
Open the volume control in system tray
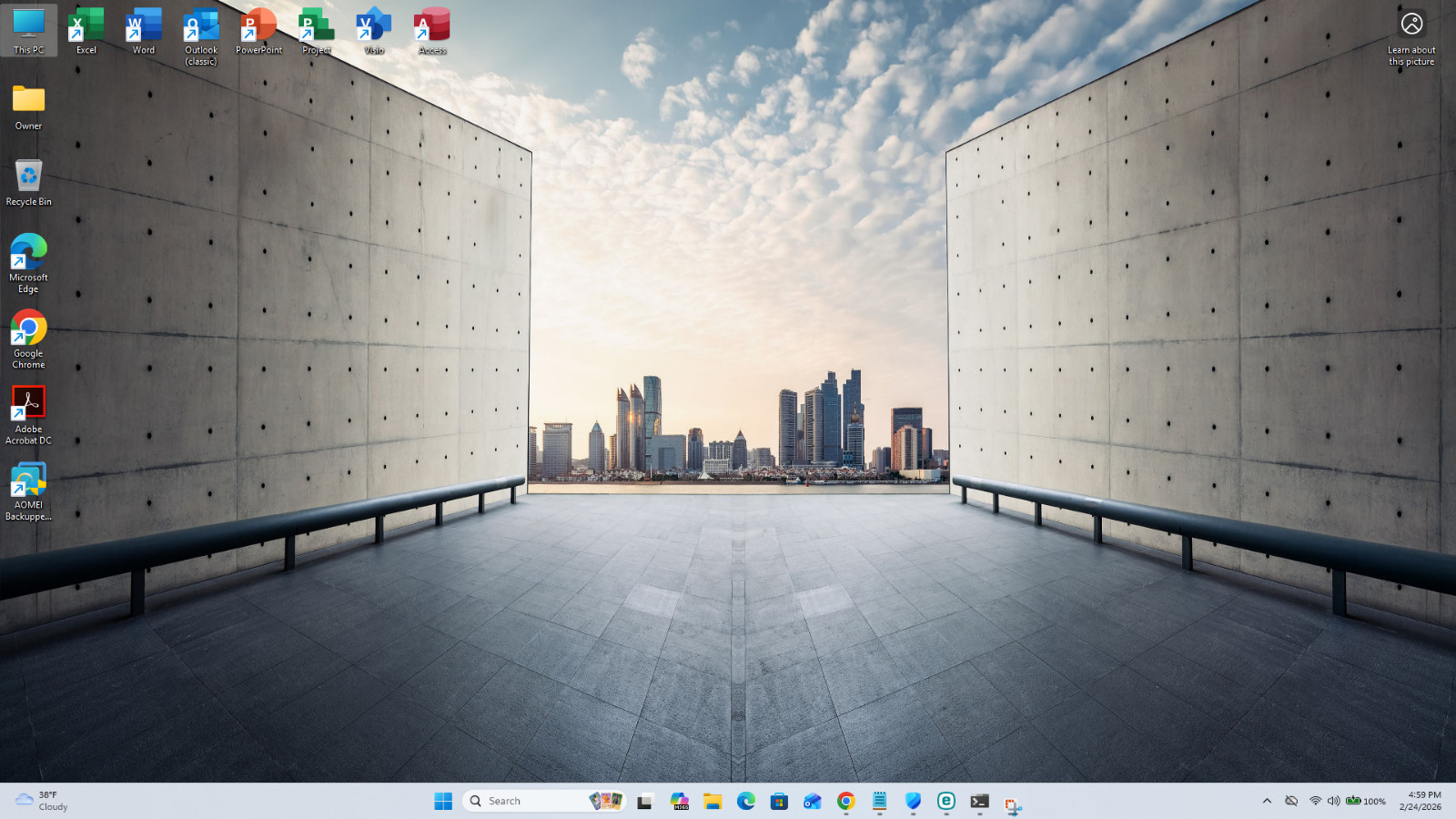(x=1333, y=801)
